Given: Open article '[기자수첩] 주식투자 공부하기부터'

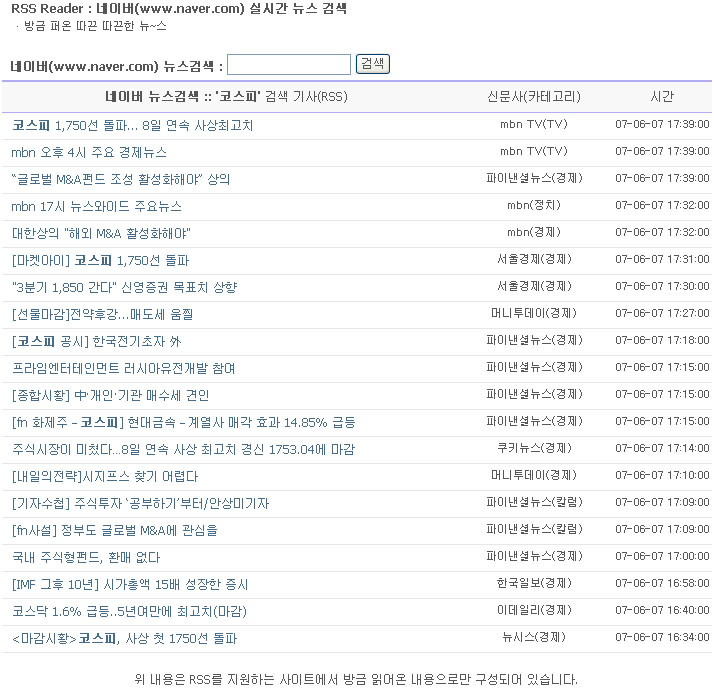Looking at the screenshot, I should 140,503.
